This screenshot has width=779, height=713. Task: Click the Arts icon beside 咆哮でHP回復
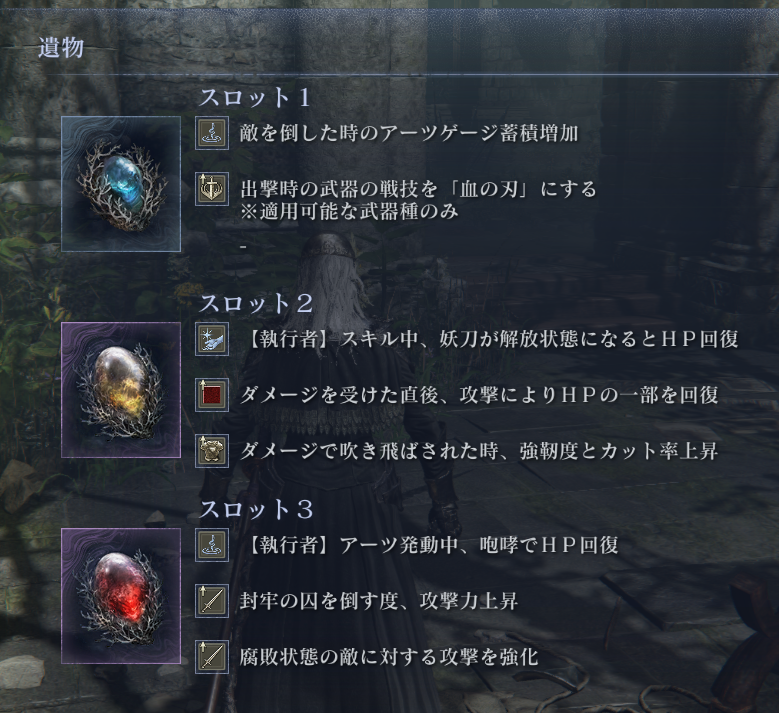point(212,545)
